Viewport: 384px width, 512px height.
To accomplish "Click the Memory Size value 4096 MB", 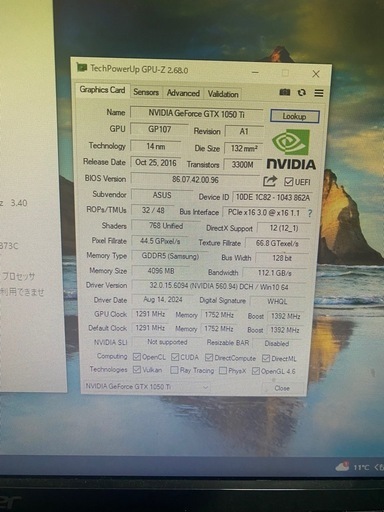I will tap(161, 271).
